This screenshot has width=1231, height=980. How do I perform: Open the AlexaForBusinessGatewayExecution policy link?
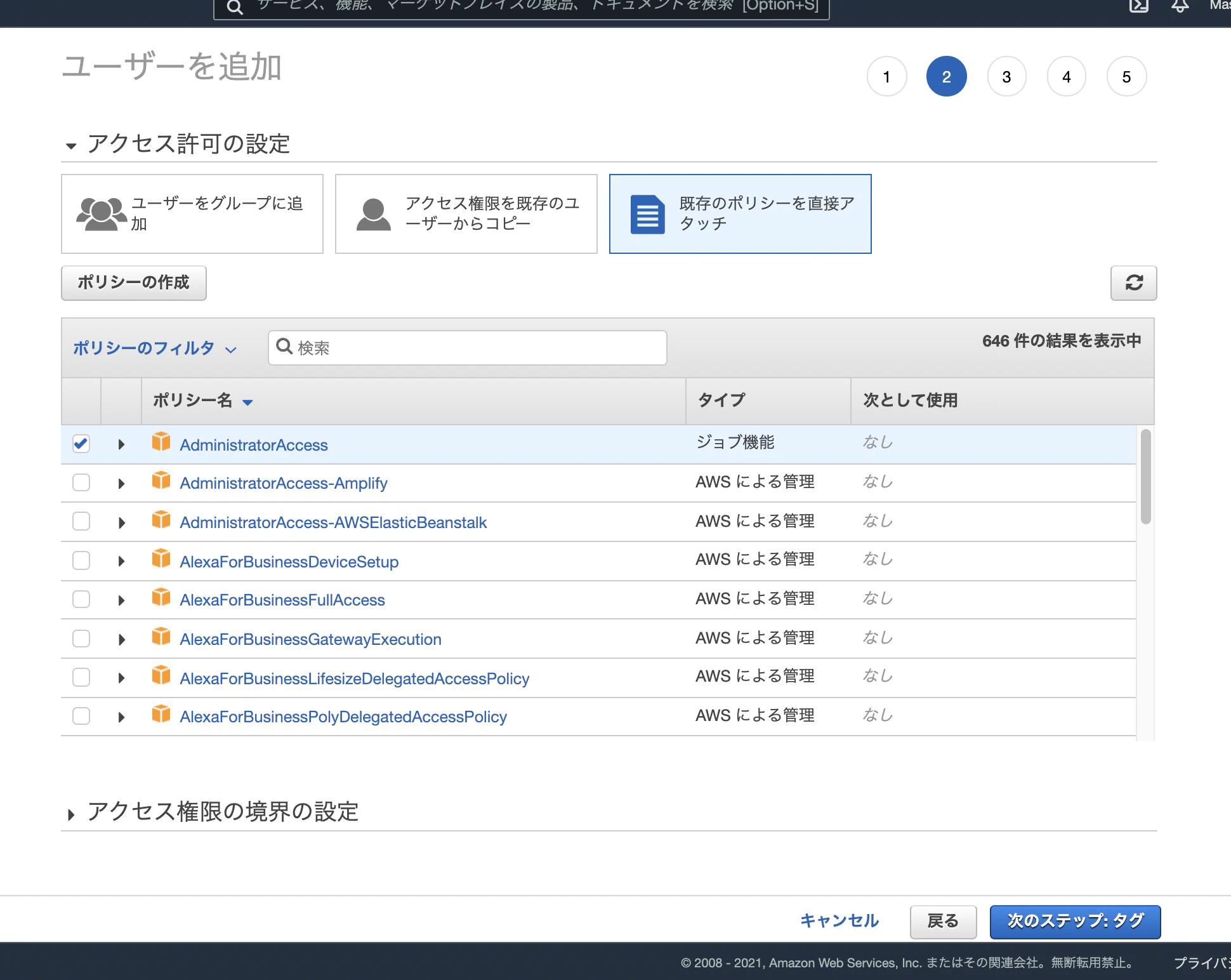tap(310, 639)
